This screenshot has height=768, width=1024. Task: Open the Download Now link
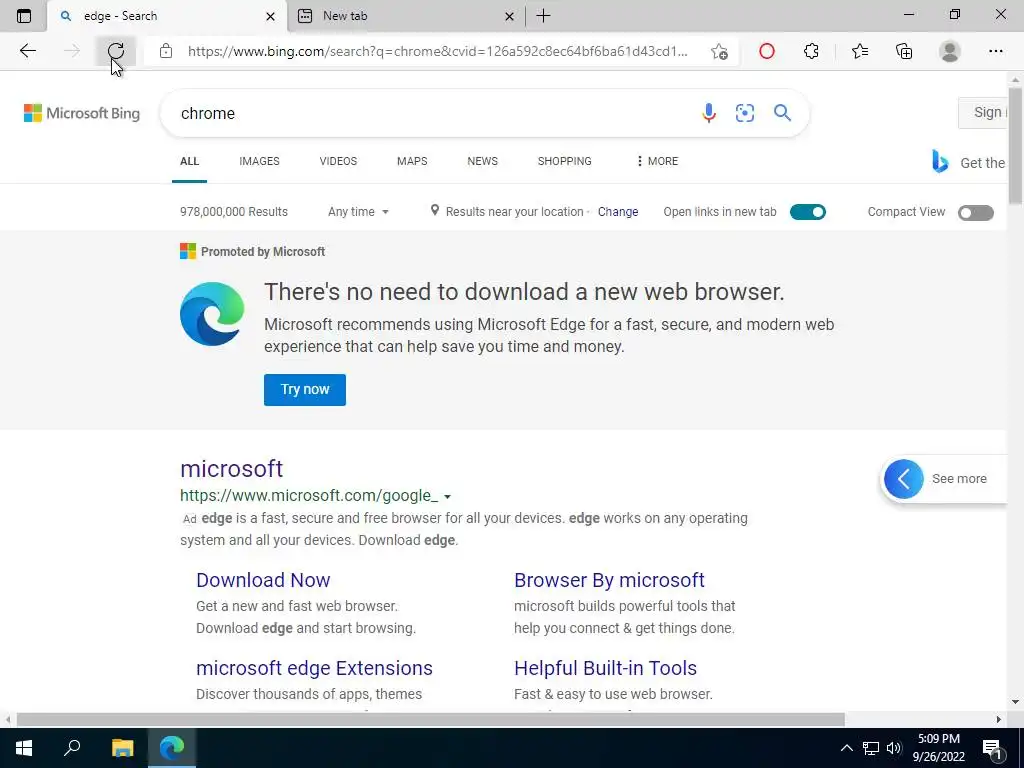(x=263, y=580)
